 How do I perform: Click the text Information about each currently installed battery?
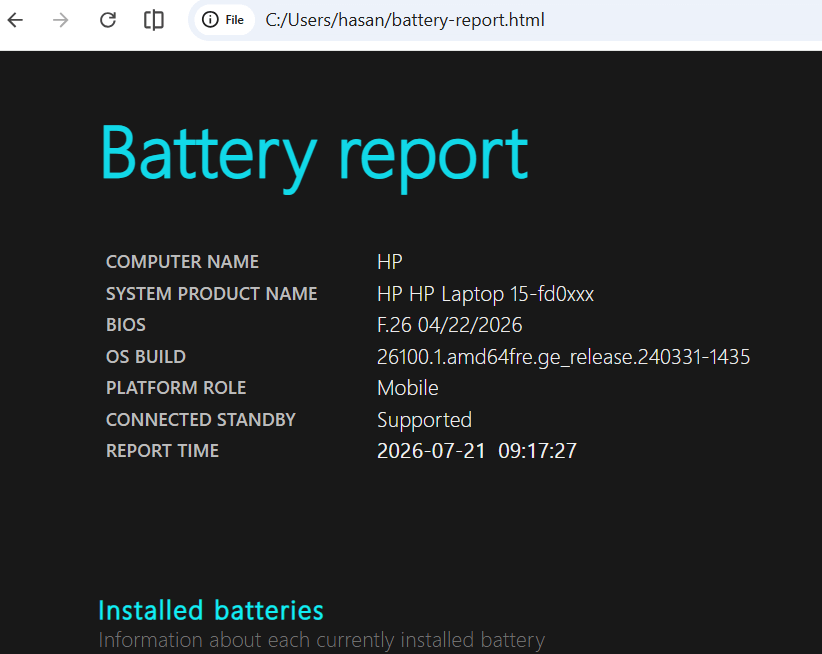pyautogui.click(x=322, y=640)
